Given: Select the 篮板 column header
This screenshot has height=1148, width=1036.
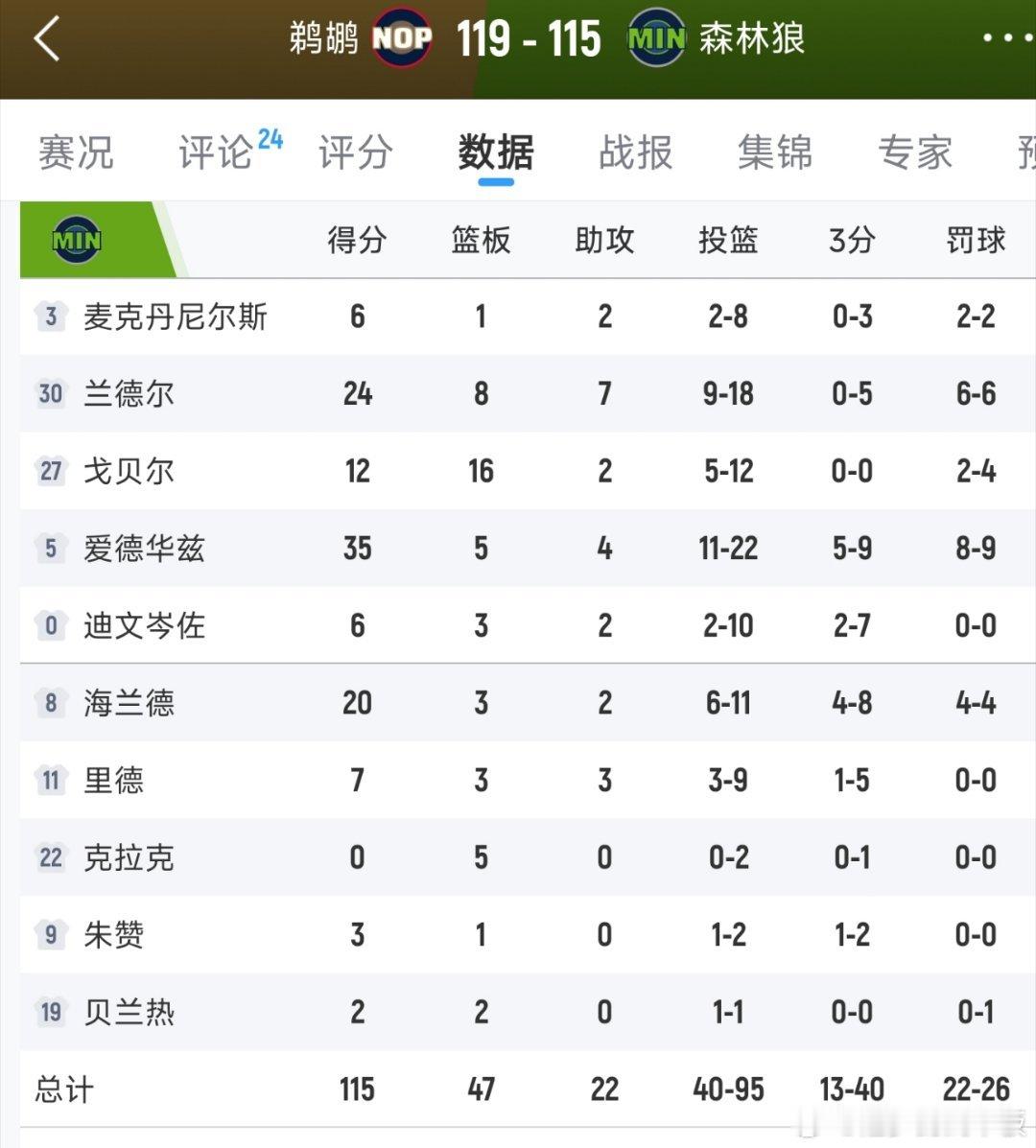Looking at the screenshot, I should coord(481,240).
